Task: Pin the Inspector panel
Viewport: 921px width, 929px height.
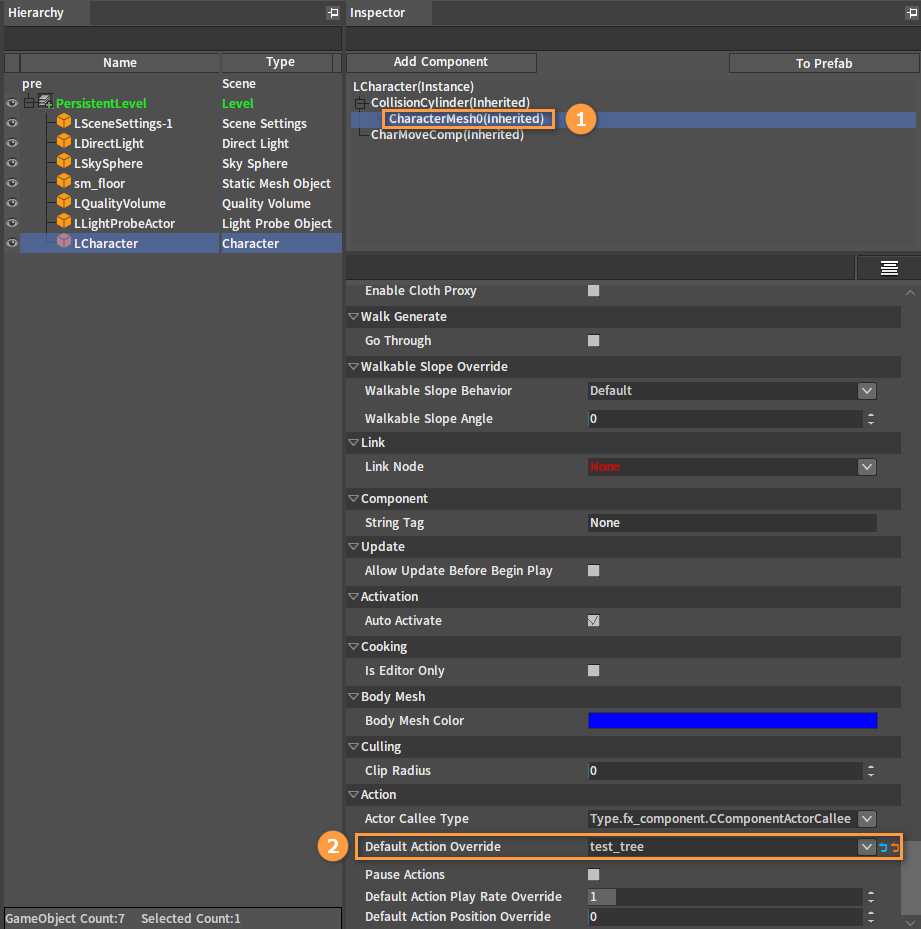Action: click(x=912, y=12)
